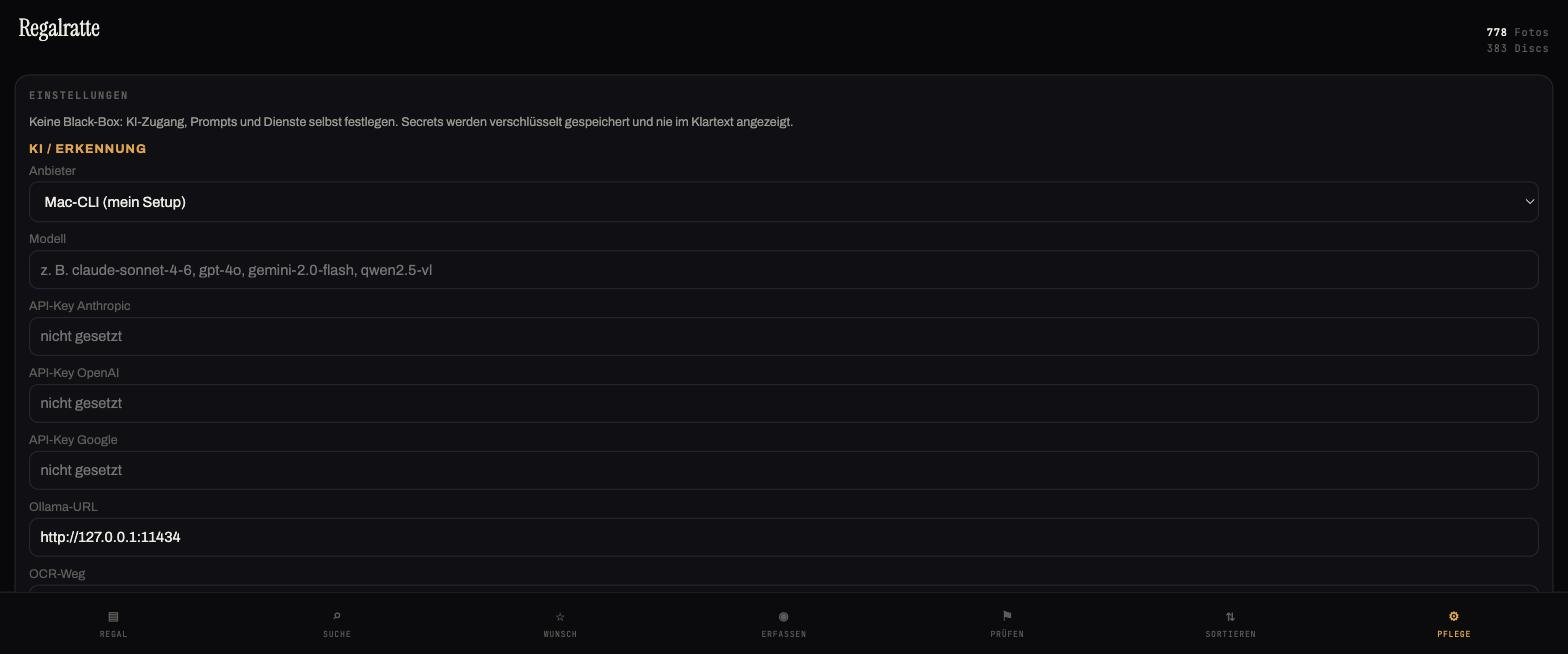Image resolution: width=1568 pixels, height=654 pixels.
Task: Focus the API-Key Anthropic field
Action: click(783, 337)
